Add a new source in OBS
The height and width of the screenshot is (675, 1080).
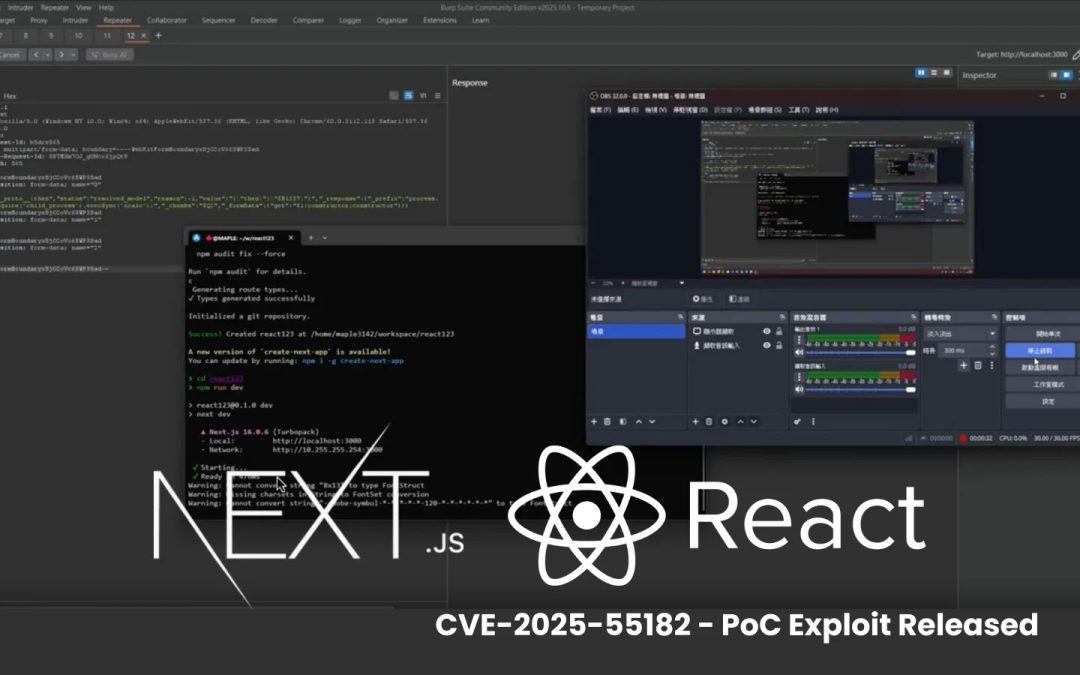[696, 421]
